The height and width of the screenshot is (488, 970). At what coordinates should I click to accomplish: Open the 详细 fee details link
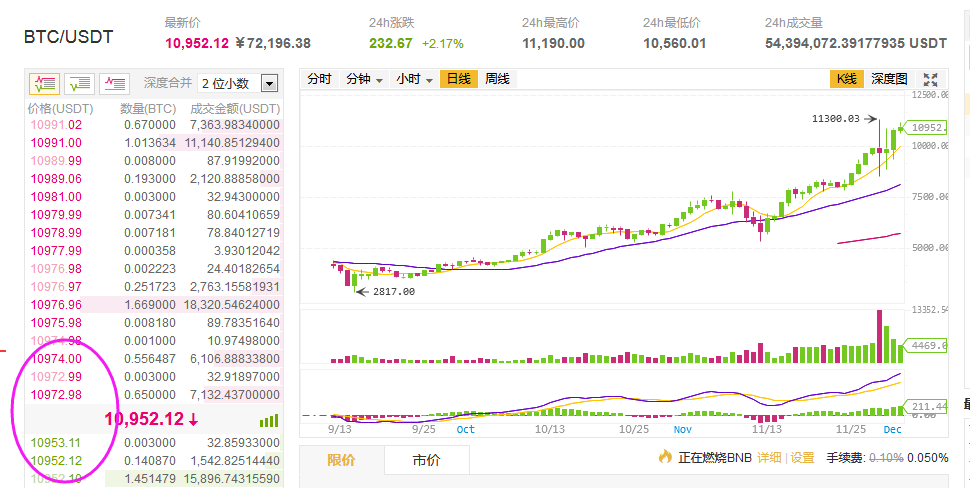[x=769, y=458]
